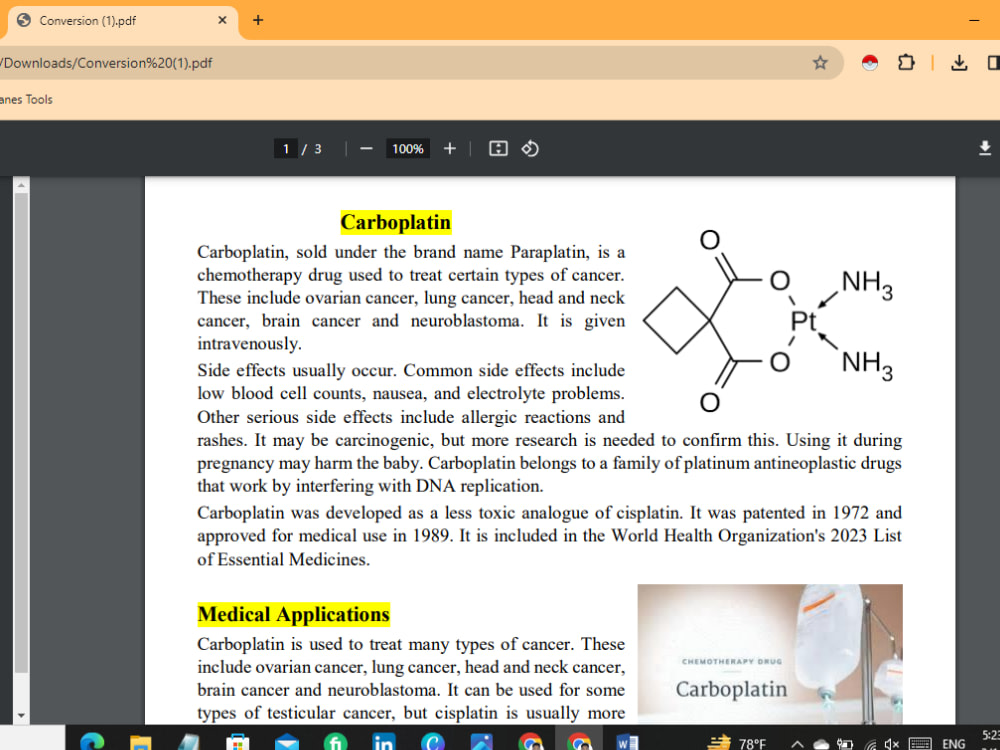Open Mail app from taskbar
The width and height of the screenshot is (1000, 750).
click(x=286, y=742)
